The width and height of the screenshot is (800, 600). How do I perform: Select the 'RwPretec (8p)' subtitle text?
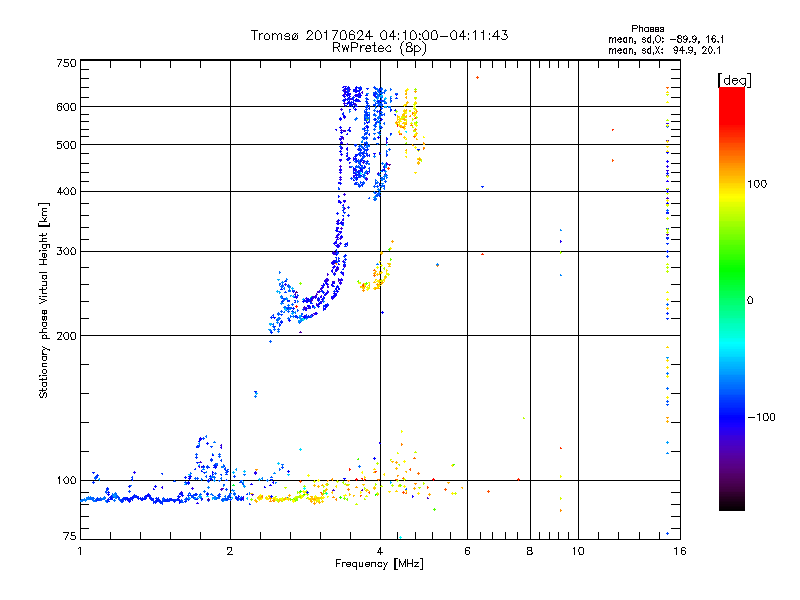[379, 47]
